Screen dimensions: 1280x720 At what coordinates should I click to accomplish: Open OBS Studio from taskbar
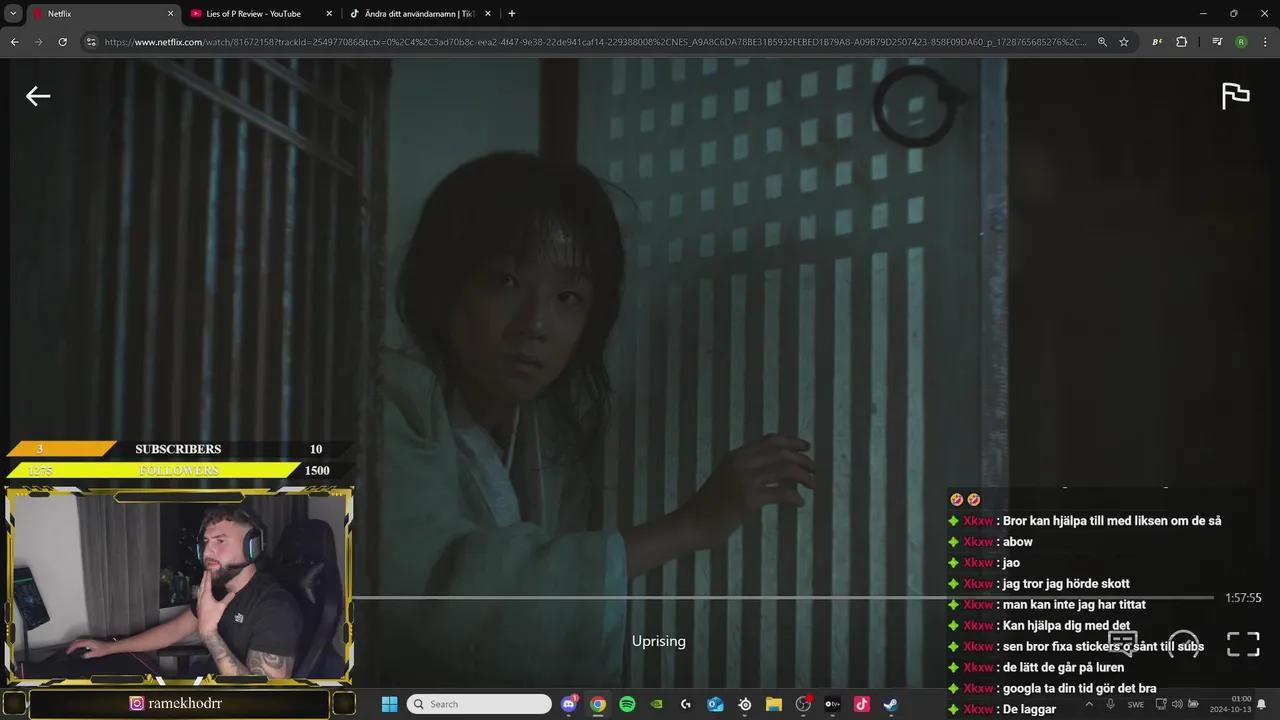803,704
